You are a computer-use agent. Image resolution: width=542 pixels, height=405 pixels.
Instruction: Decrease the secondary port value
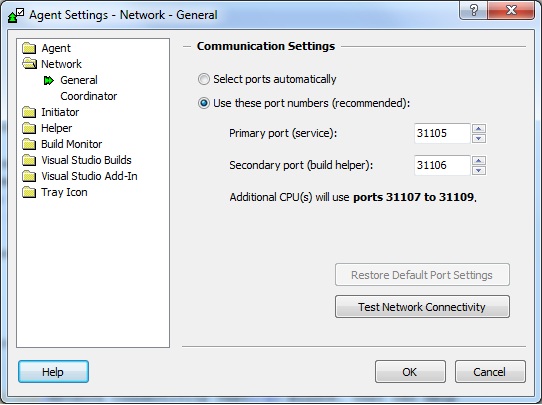(479, 170)
